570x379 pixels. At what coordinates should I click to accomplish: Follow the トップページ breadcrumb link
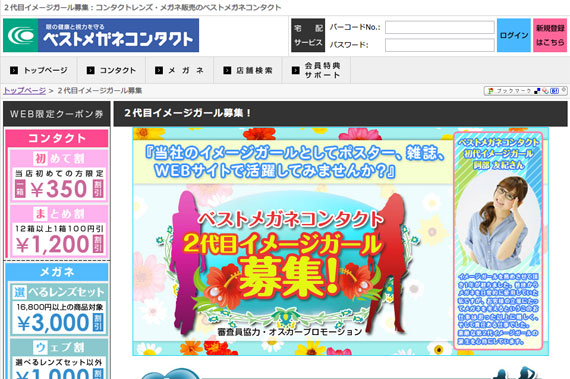click(25, 90)
